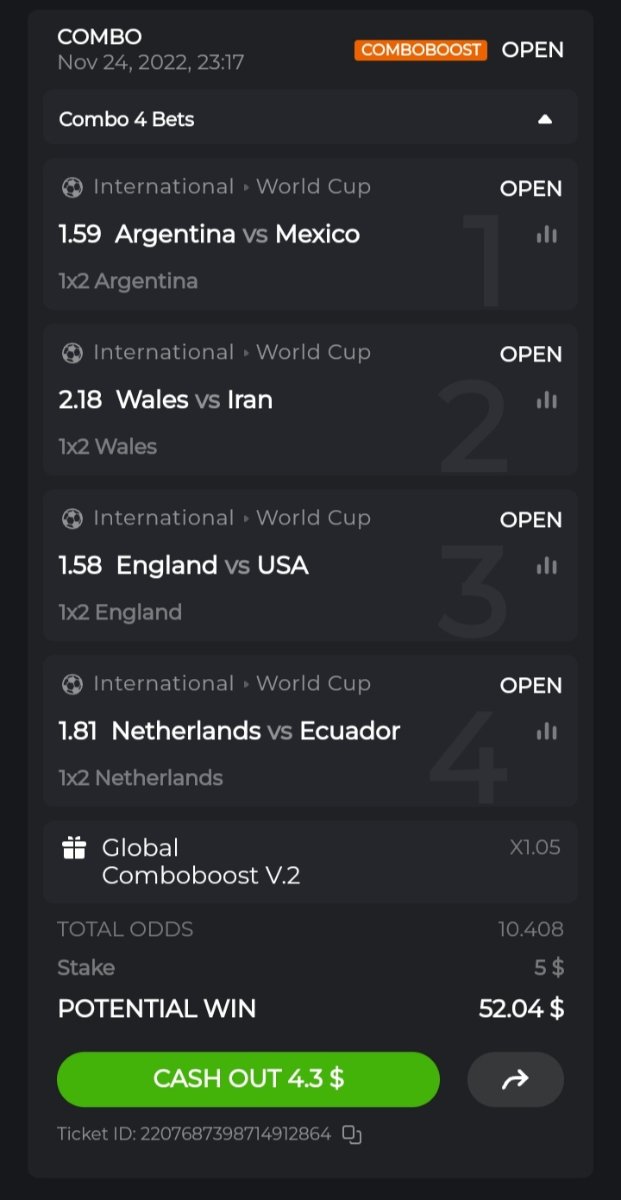Viewport: 621px width, 1200px height.
Task: Open the Argentina vs Mexico match
Action: coord(237,234)
